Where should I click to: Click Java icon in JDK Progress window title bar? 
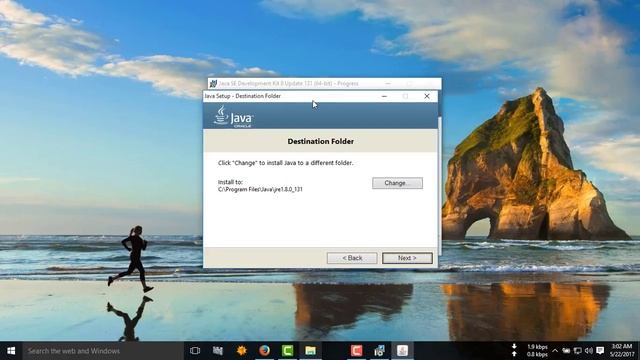tap(213, 84)
